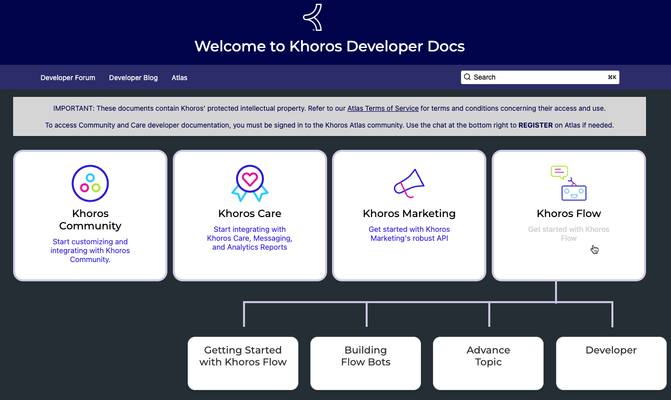Open the Atlas Terms of Service link

point(383,108)
